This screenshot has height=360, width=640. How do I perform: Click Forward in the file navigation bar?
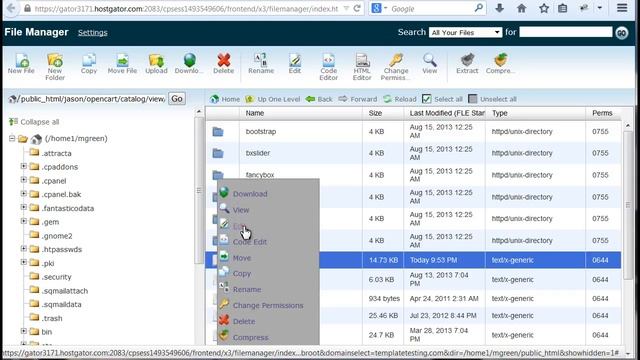[358, 99]
